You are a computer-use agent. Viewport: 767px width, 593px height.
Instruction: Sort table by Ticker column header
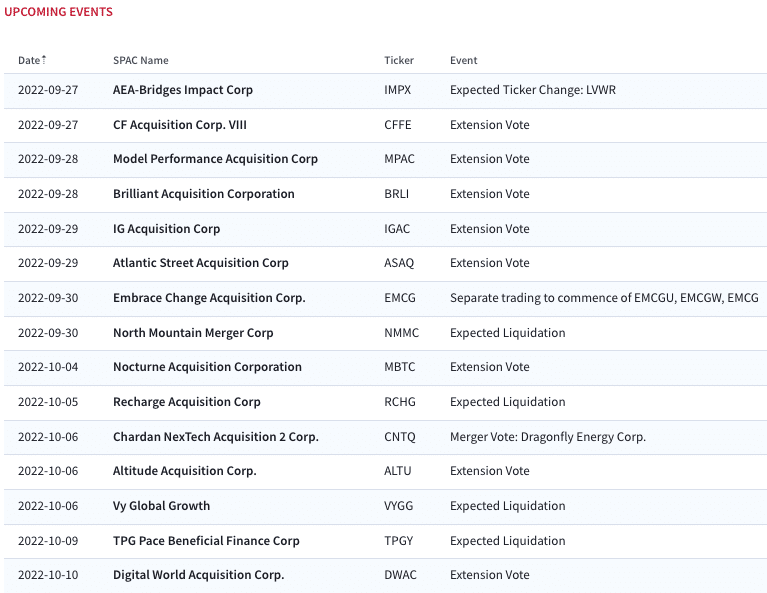(x=399, y=60)
